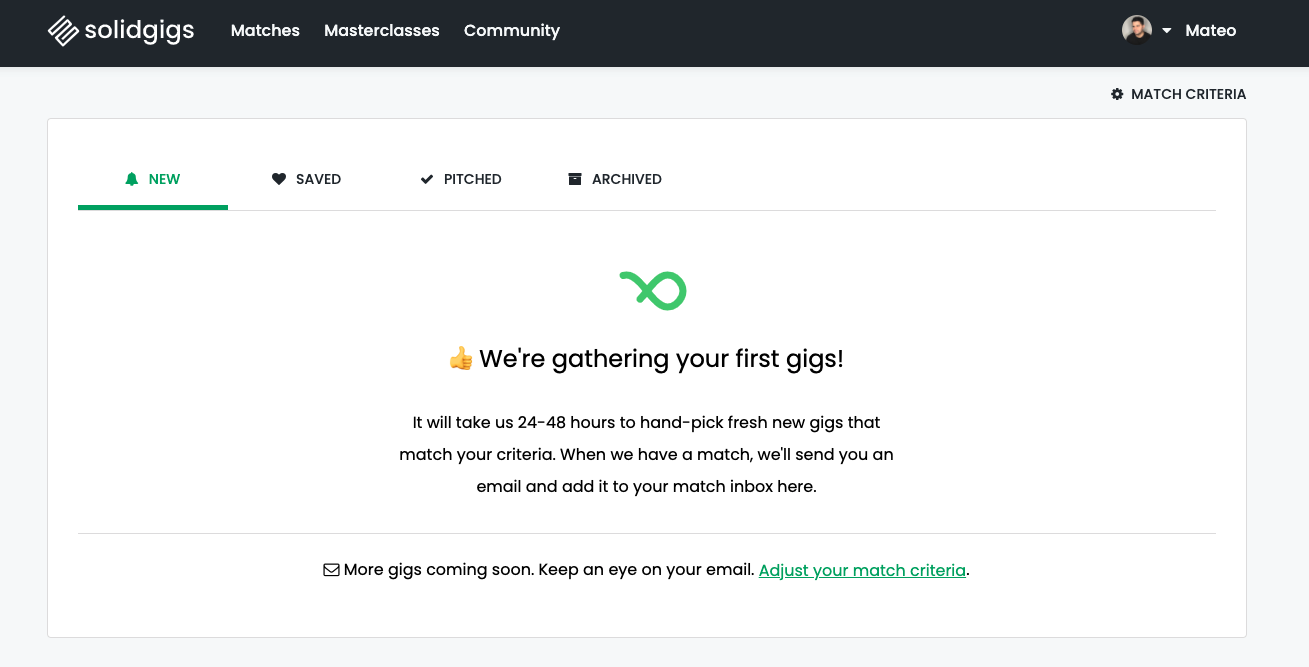The image size is (1309, 667).
Task: Click Adjust your match criteria link
Action: (x=862, y=570)
